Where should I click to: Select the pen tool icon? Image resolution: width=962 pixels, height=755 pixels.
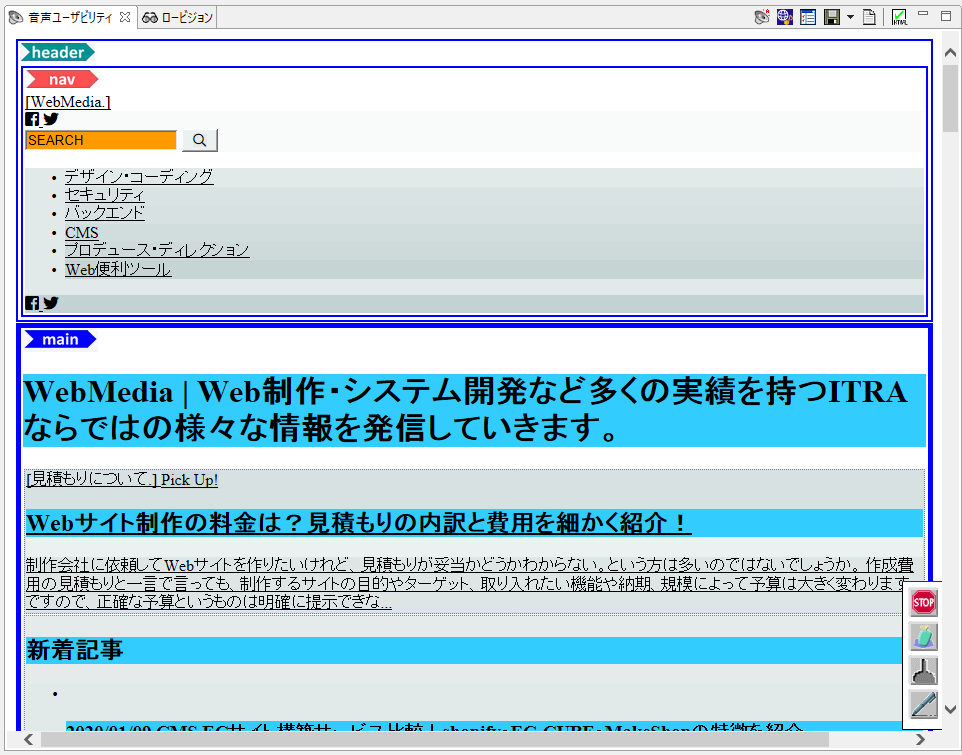[x=923, y=704]
